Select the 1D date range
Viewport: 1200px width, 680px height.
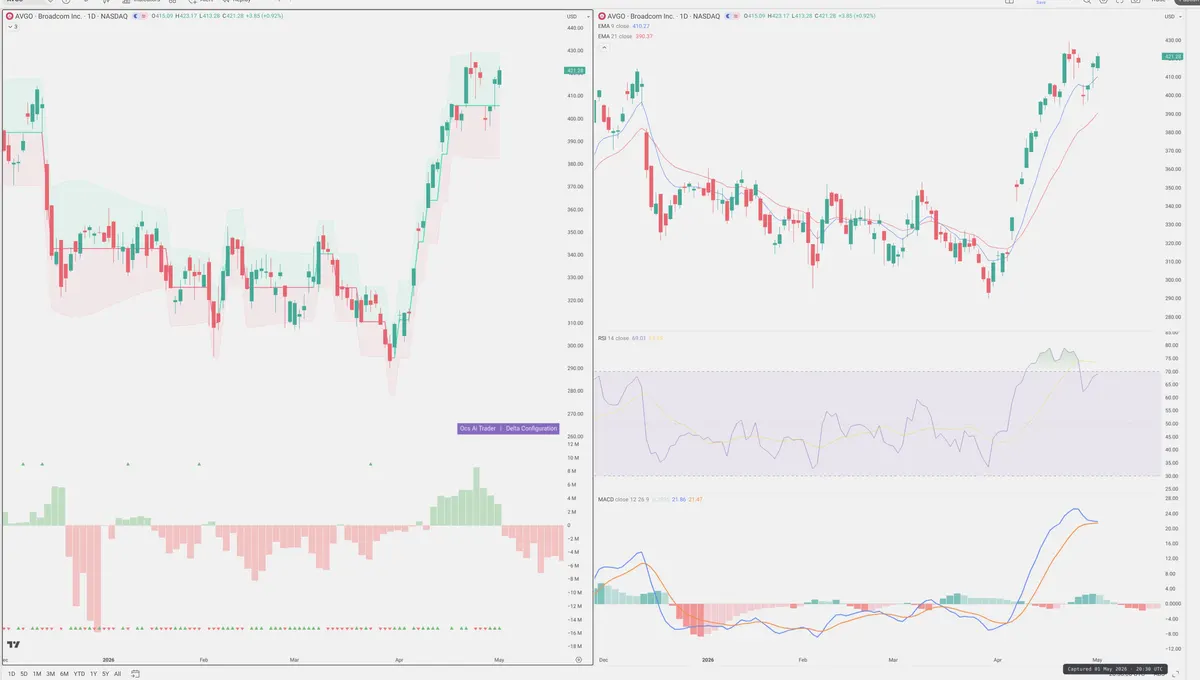[10, 674]
